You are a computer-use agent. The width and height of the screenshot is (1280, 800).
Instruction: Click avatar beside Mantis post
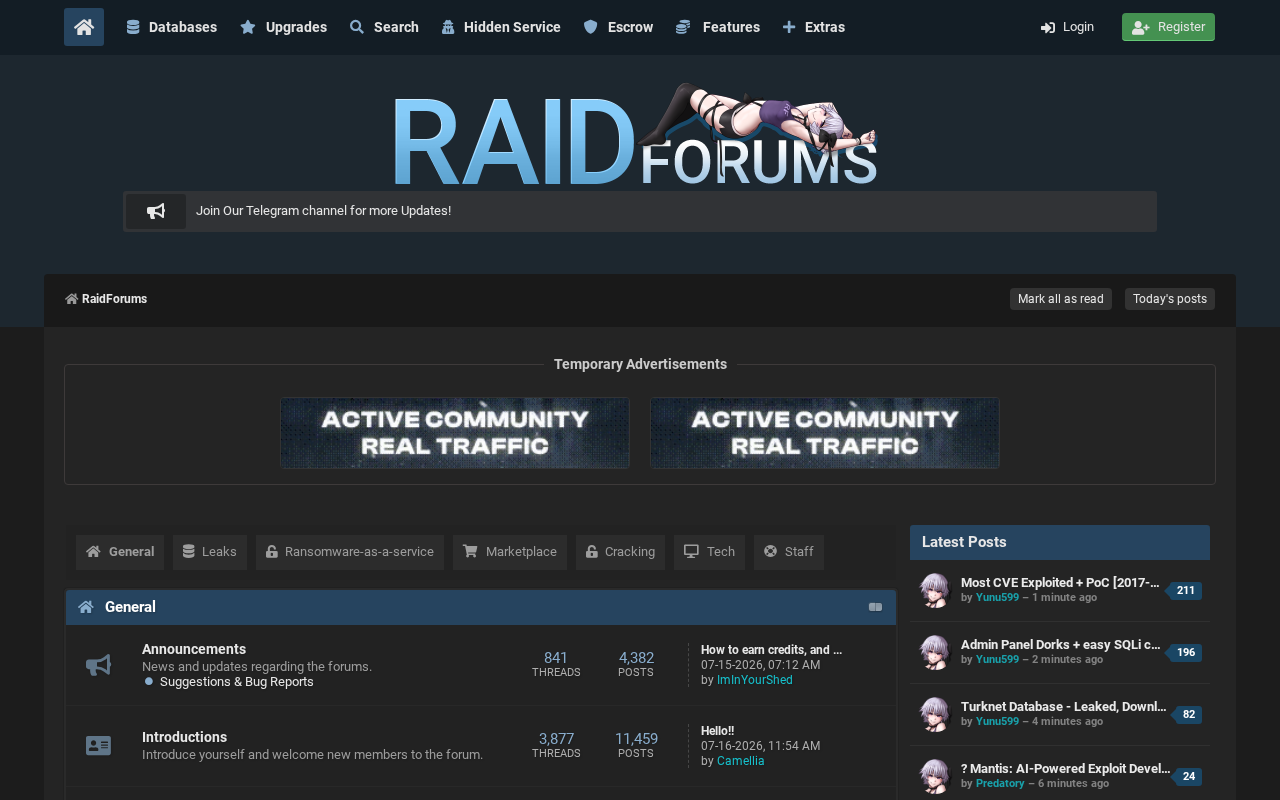(935, 776)
